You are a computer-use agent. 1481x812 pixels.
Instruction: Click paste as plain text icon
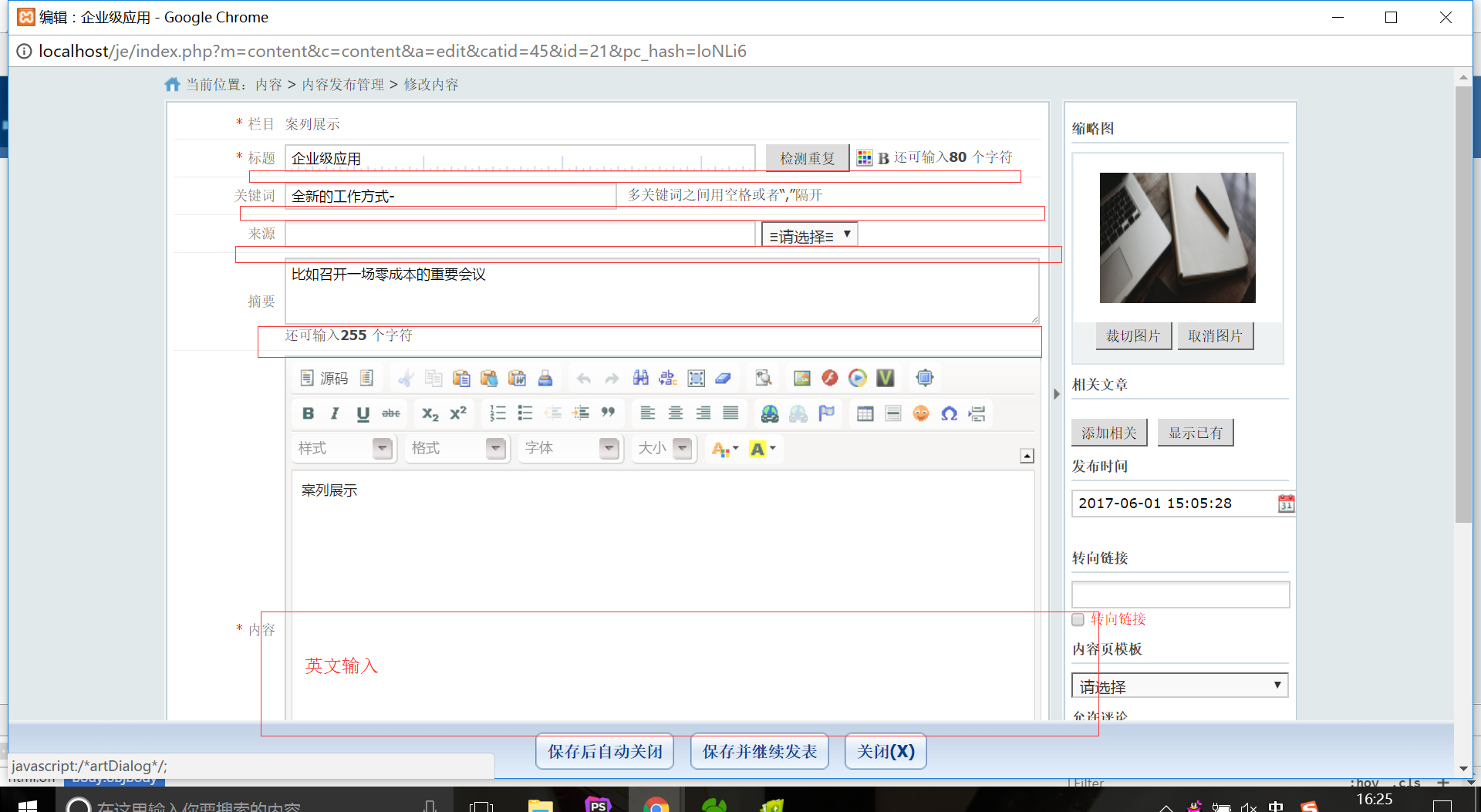pos(489,378)
